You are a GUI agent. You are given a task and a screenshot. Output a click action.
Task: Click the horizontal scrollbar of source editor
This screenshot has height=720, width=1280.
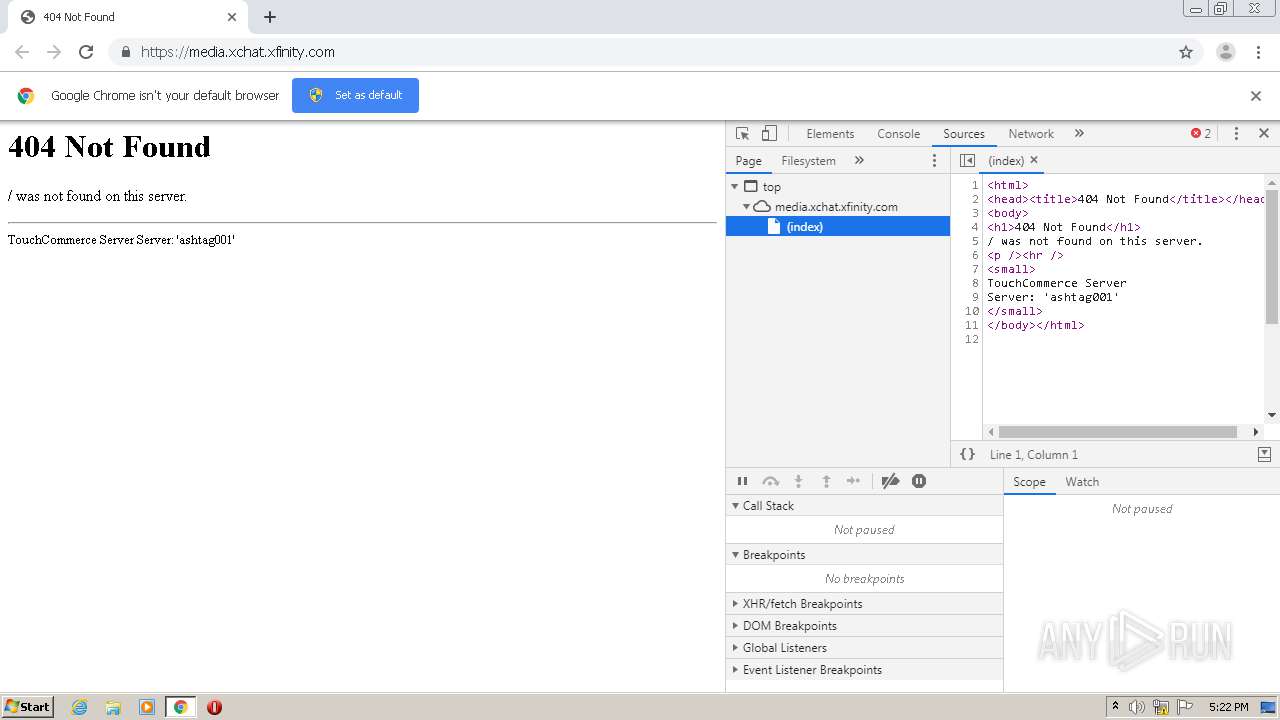[x=1117, y=432]
